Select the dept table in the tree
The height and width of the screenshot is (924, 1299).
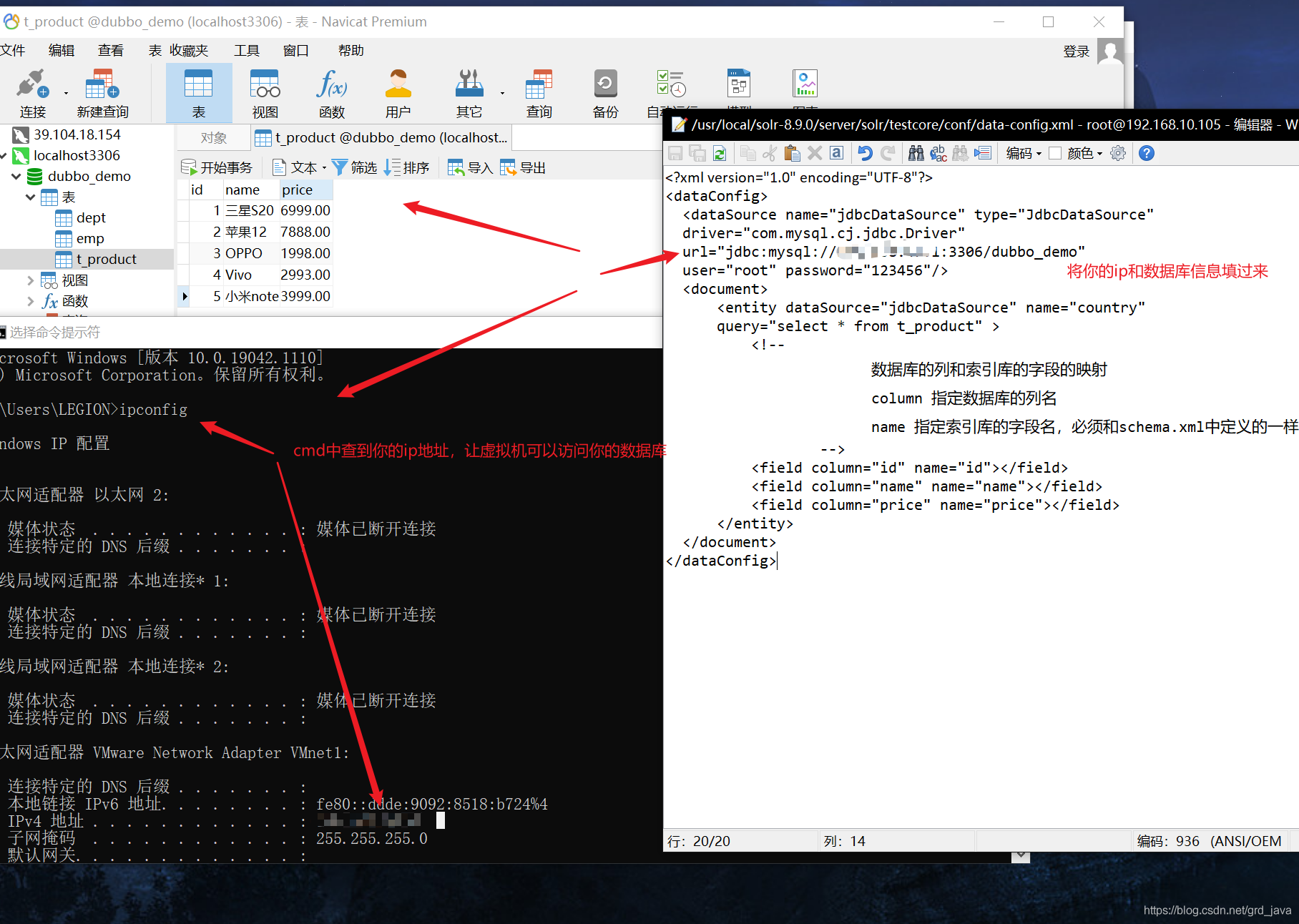[91, 217]
